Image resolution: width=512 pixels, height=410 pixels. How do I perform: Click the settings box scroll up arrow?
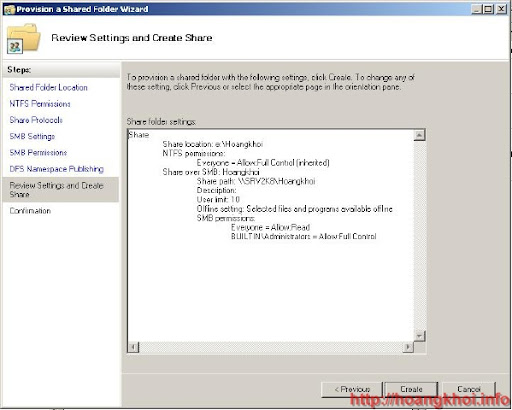419,135
